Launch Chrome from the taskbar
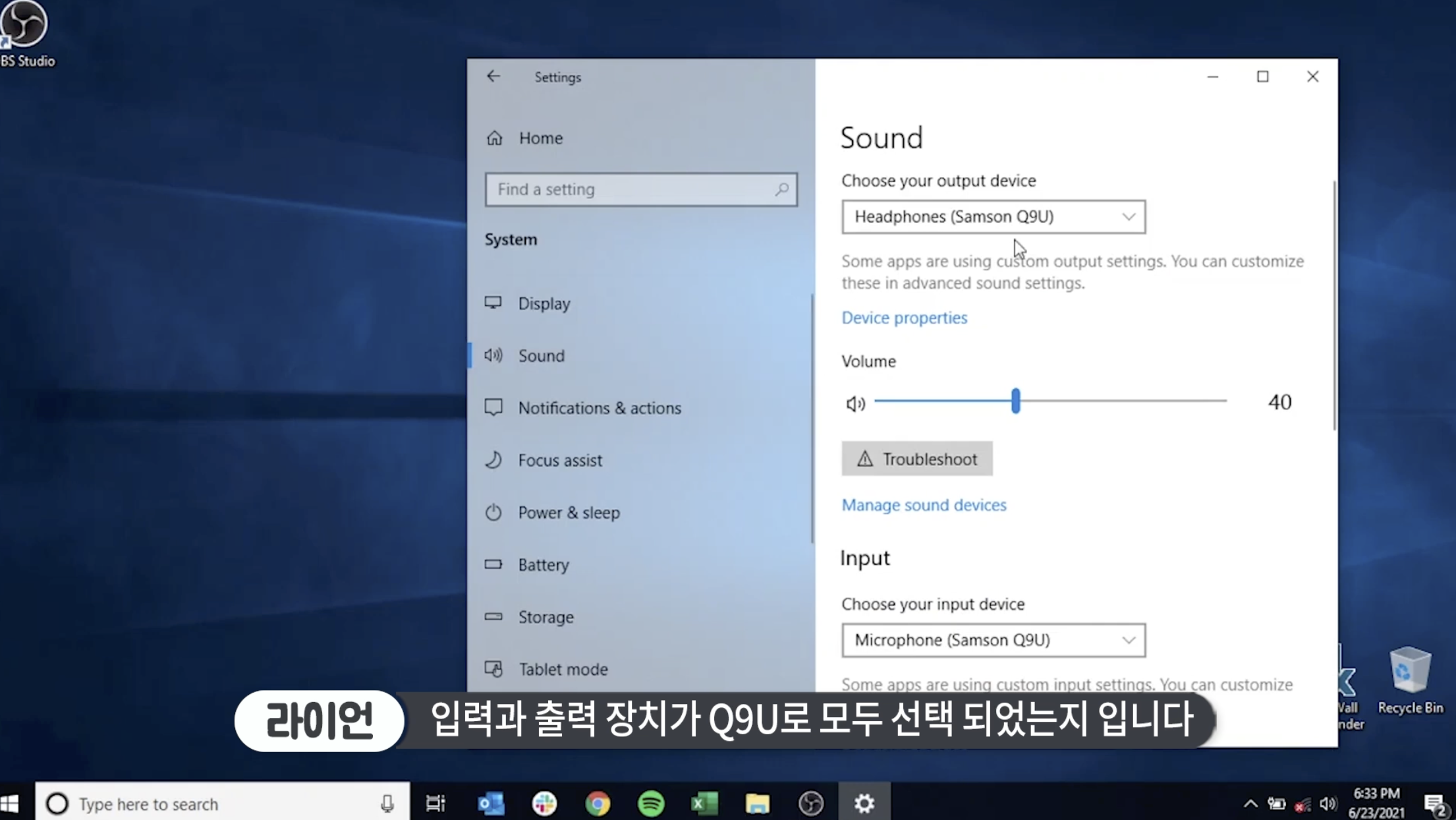 [x=598, y=804]
